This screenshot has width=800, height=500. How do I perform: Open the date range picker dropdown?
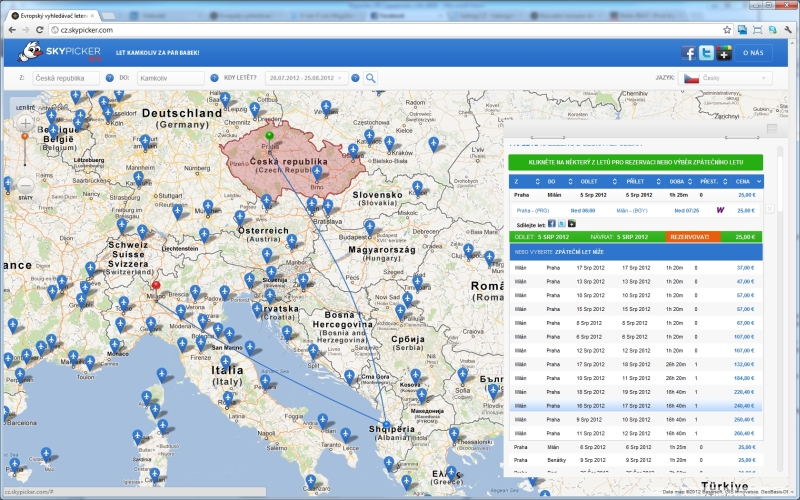(306, 78)
